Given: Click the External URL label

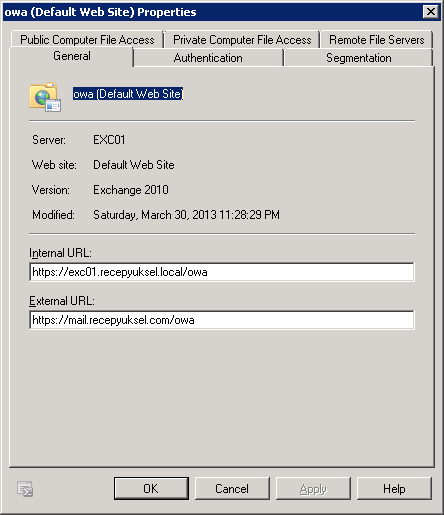Looking at the screenshot, I should [x=62, y=301].
